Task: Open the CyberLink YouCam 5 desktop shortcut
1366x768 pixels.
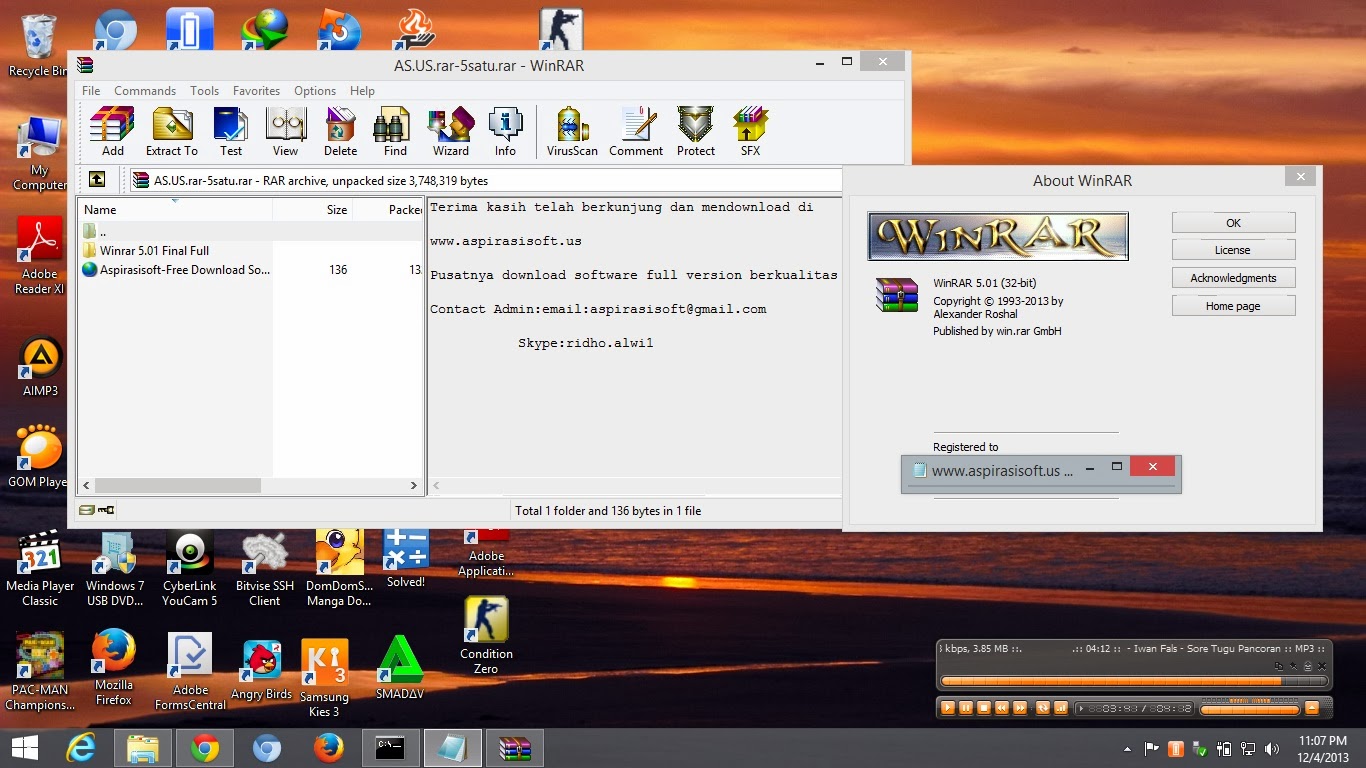Action: point(189,568)
